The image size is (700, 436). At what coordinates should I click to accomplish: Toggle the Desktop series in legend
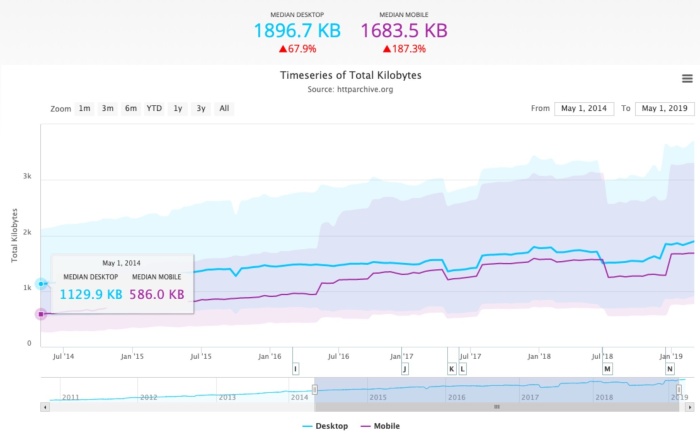click(325, 426)
